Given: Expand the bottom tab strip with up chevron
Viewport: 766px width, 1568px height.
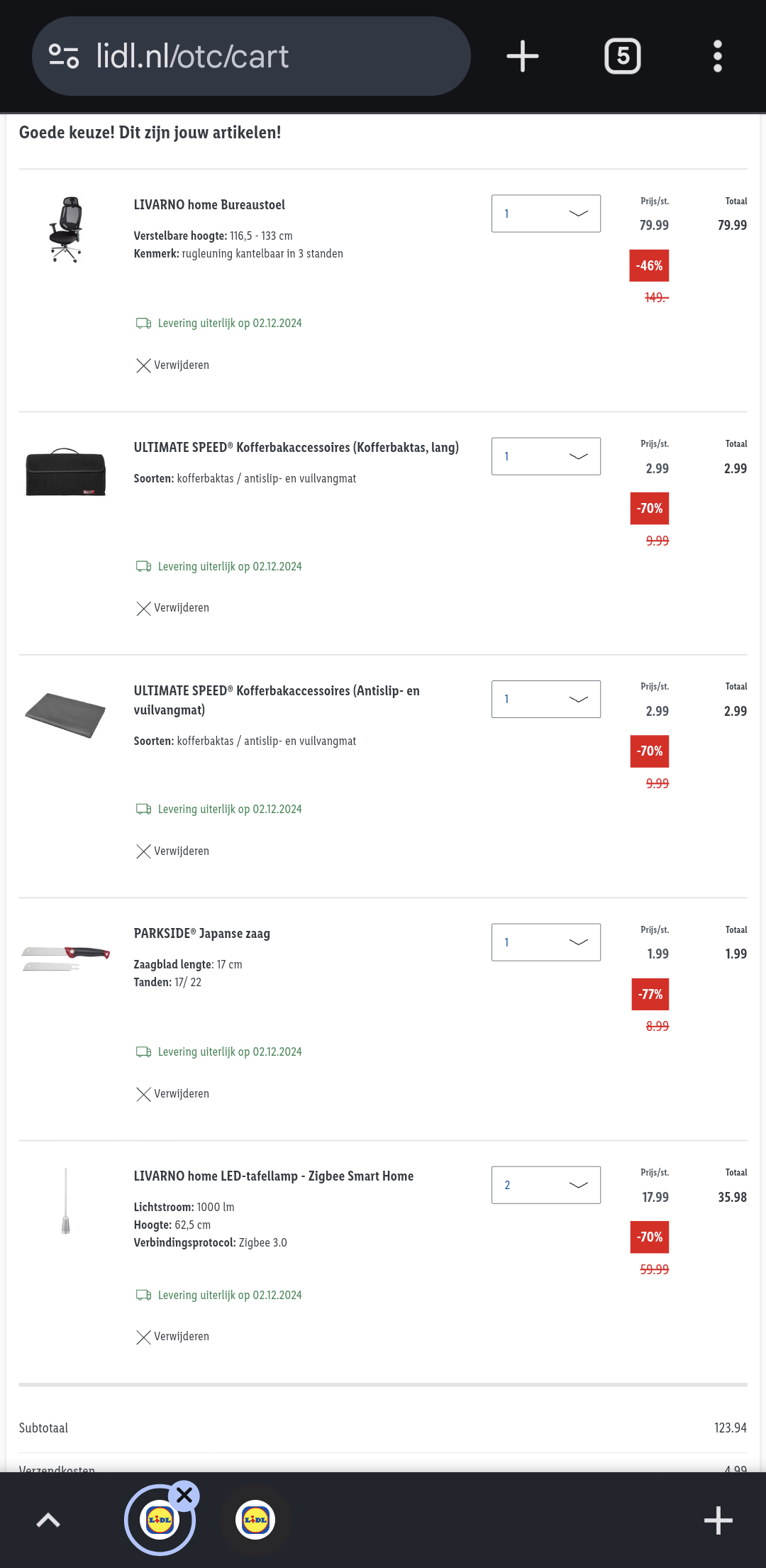Looking at the screenshot, I should 48,1520.
